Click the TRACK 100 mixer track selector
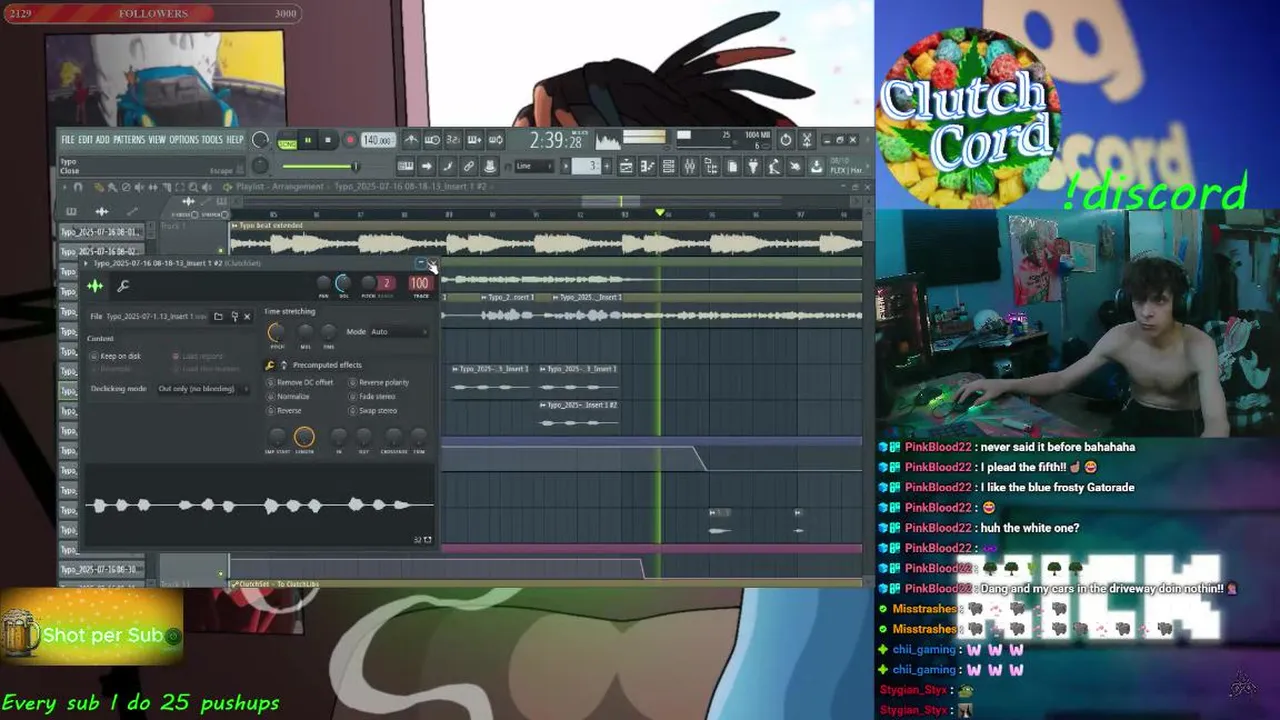1280x720 pixels. pyautogui.click(x=420, y=283)
